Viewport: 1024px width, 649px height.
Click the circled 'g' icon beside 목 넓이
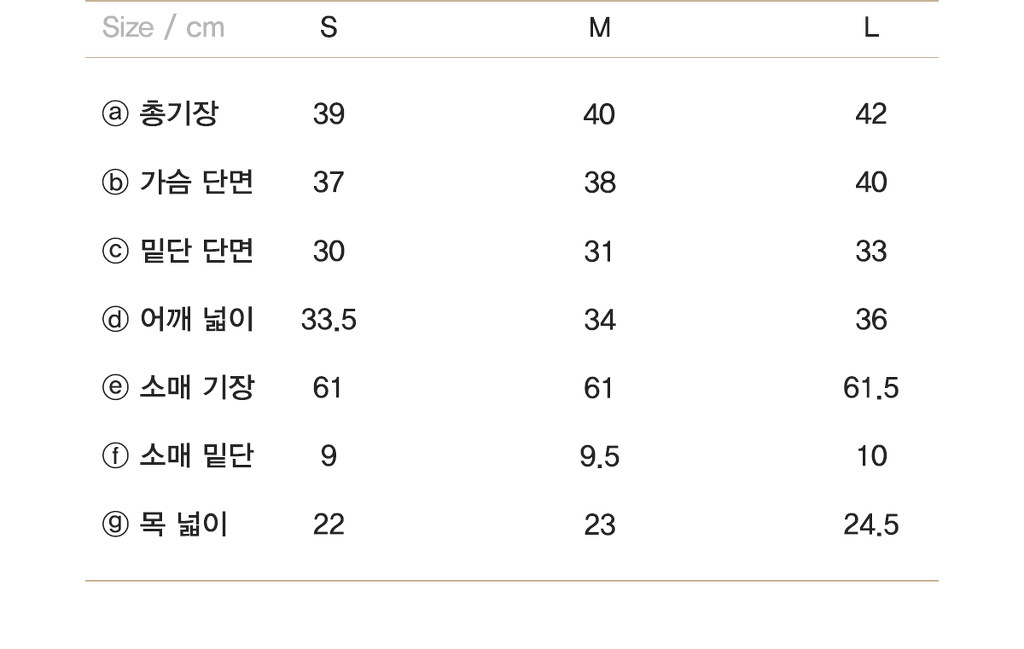pyautogui.click(x=115, y=524)
